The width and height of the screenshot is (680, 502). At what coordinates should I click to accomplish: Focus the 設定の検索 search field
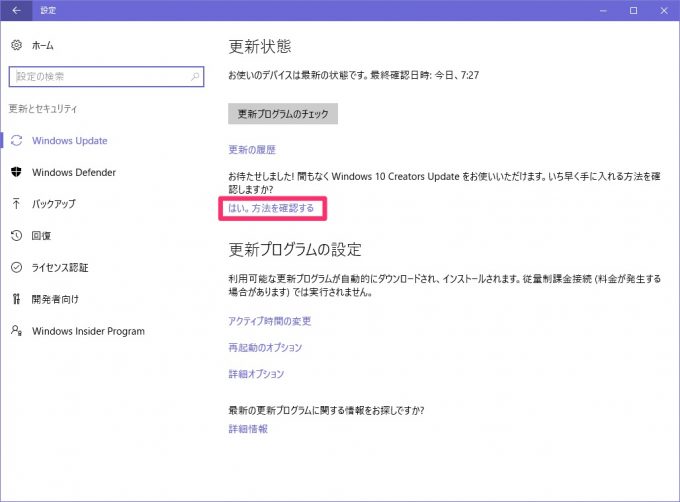pos(106,77)
